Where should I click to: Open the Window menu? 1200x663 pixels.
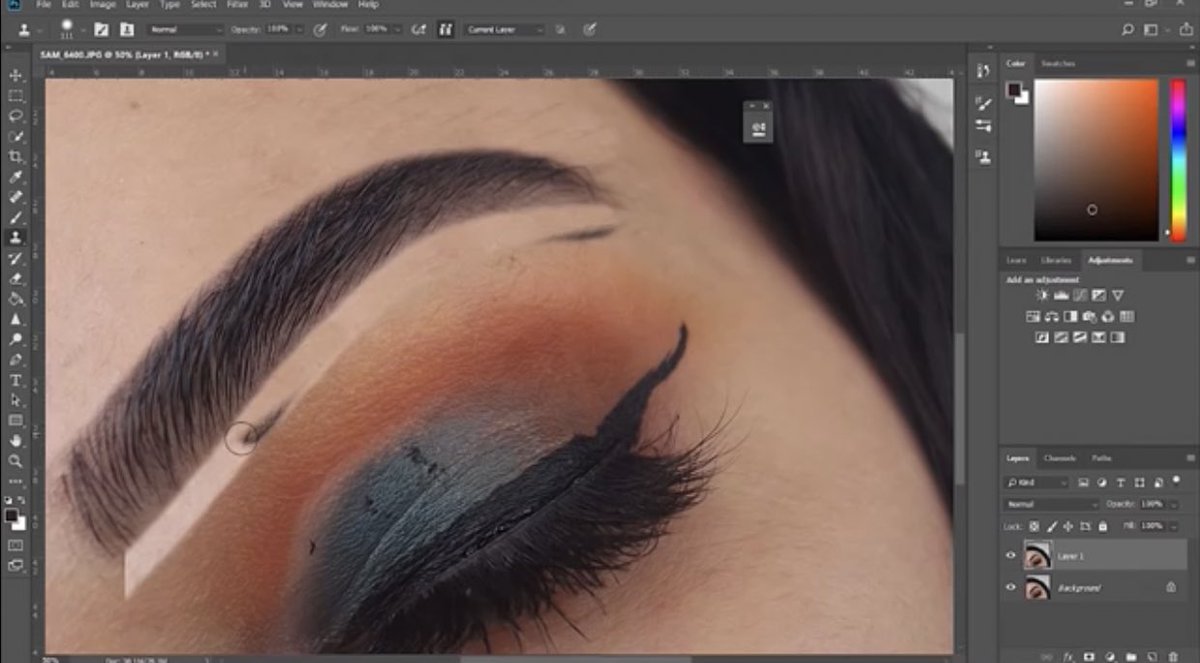[330, 5]
